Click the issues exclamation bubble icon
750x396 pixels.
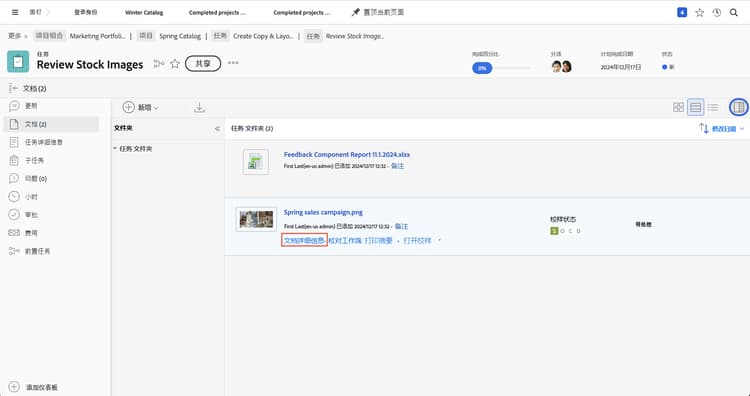pos(14,178)
